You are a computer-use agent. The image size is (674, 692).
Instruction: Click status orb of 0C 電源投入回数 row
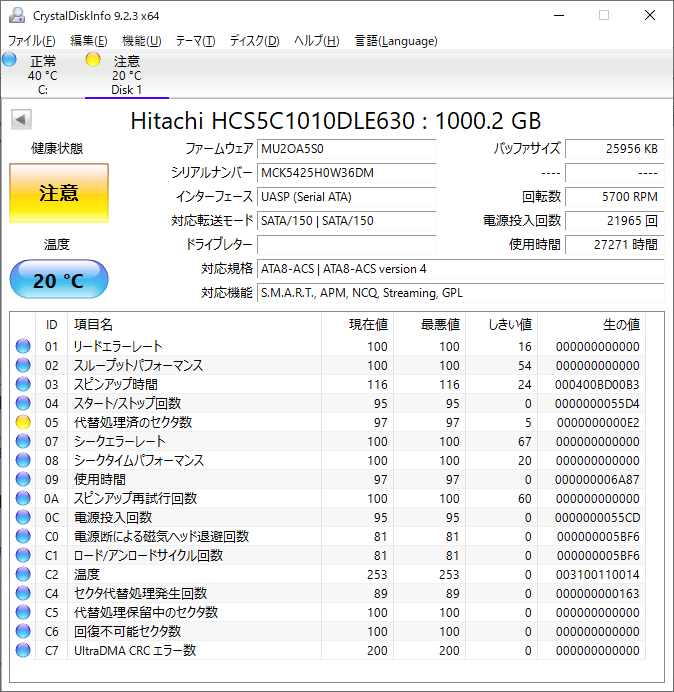[23, 517]
